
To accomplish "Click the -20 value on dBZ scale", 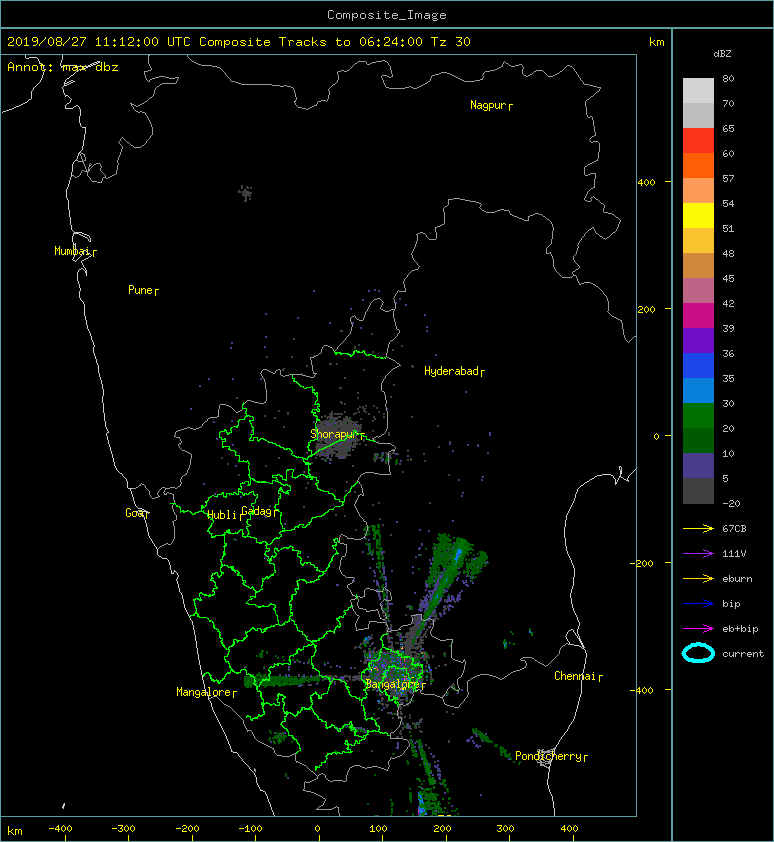I will (731, 504).
